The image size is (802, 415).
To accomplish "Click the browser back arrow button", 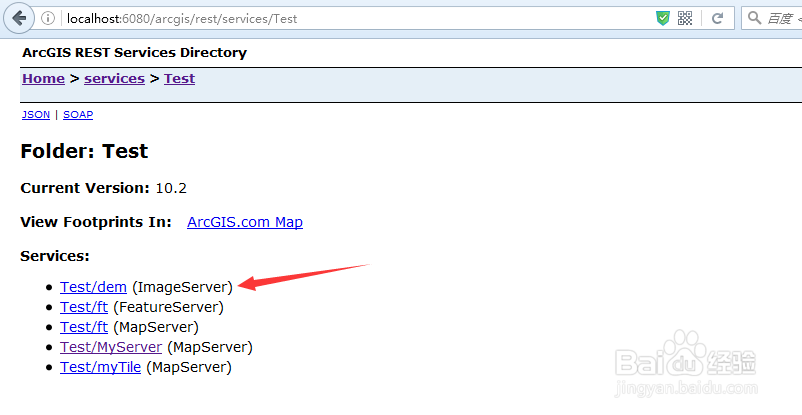I will click(19, 18).
